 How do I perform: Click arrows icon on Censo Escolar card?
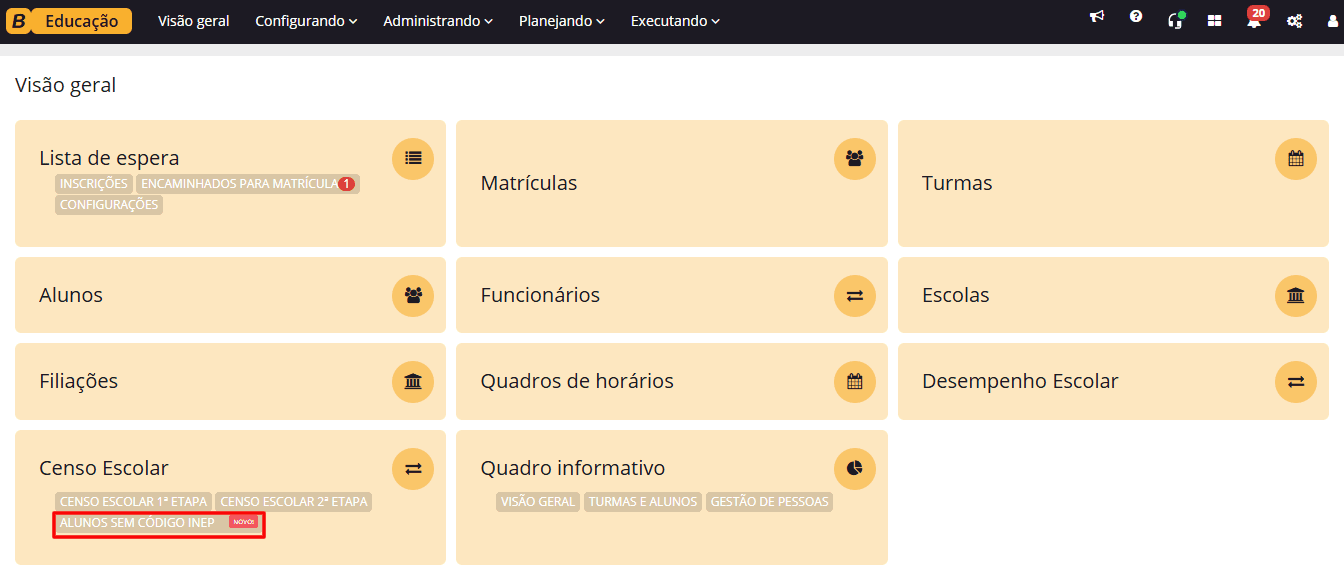(x=413, y=468)
